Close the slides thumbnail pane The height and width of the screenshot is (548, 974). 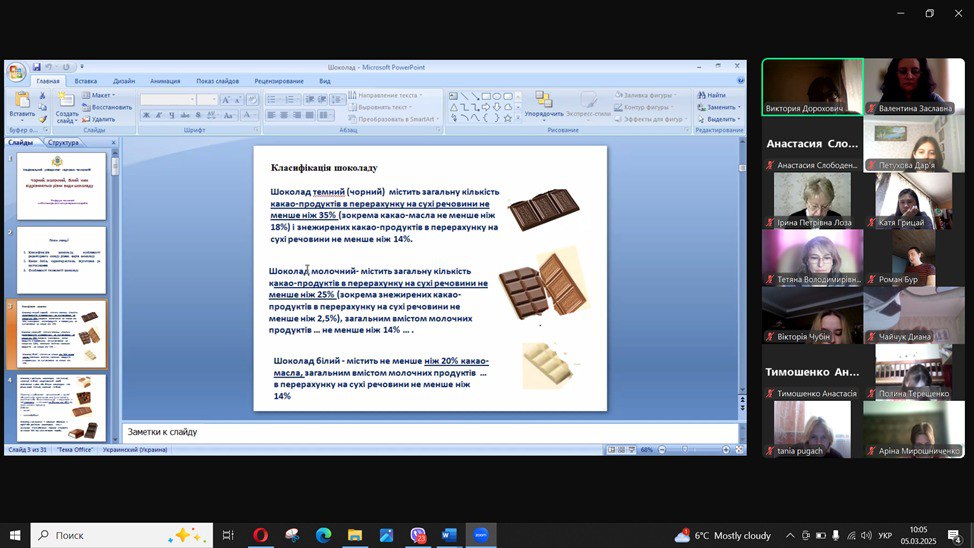click(x=113, y=142)
